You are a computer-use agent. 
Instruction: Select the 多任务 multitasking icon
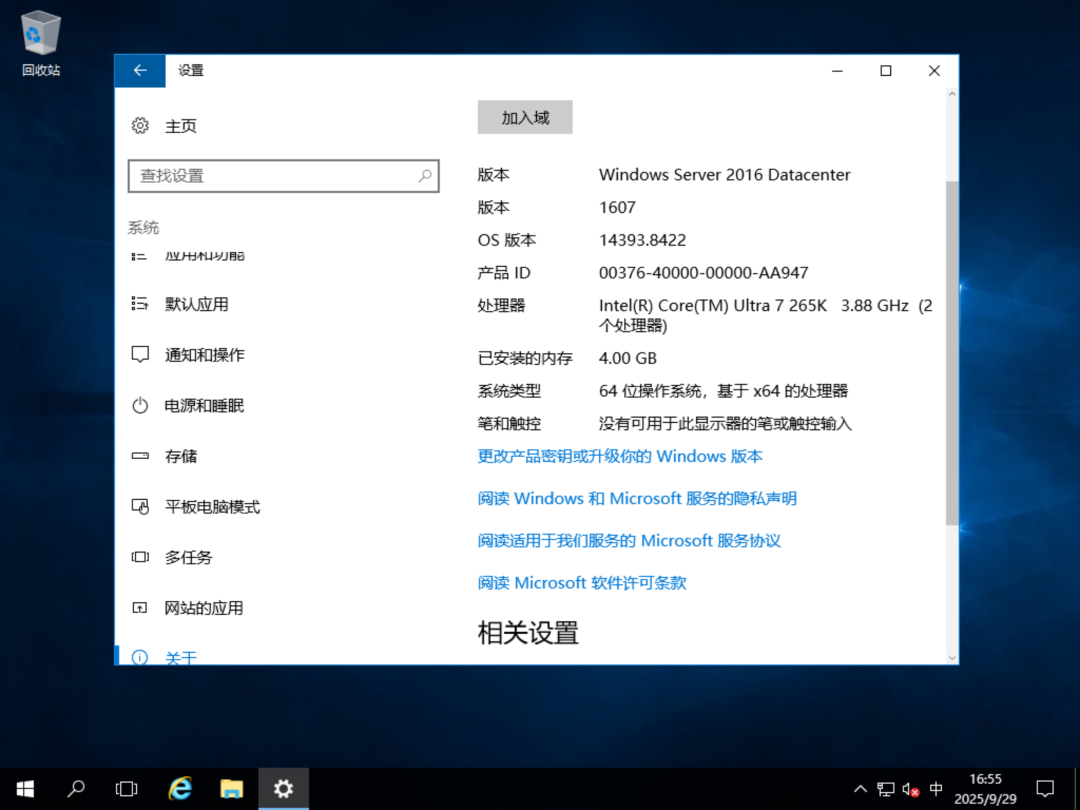[140, 557]
